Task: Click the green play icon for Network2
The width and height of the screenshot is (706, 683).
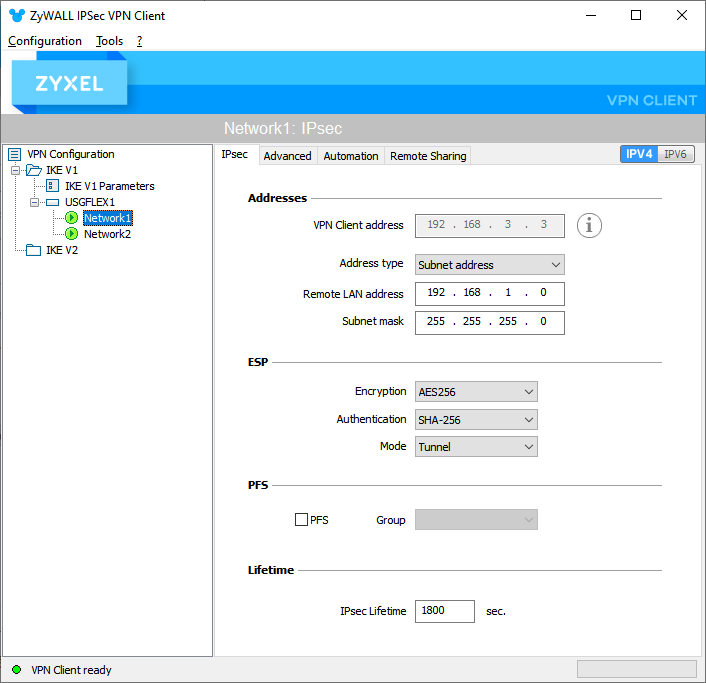Action: [x=72, y=234]
